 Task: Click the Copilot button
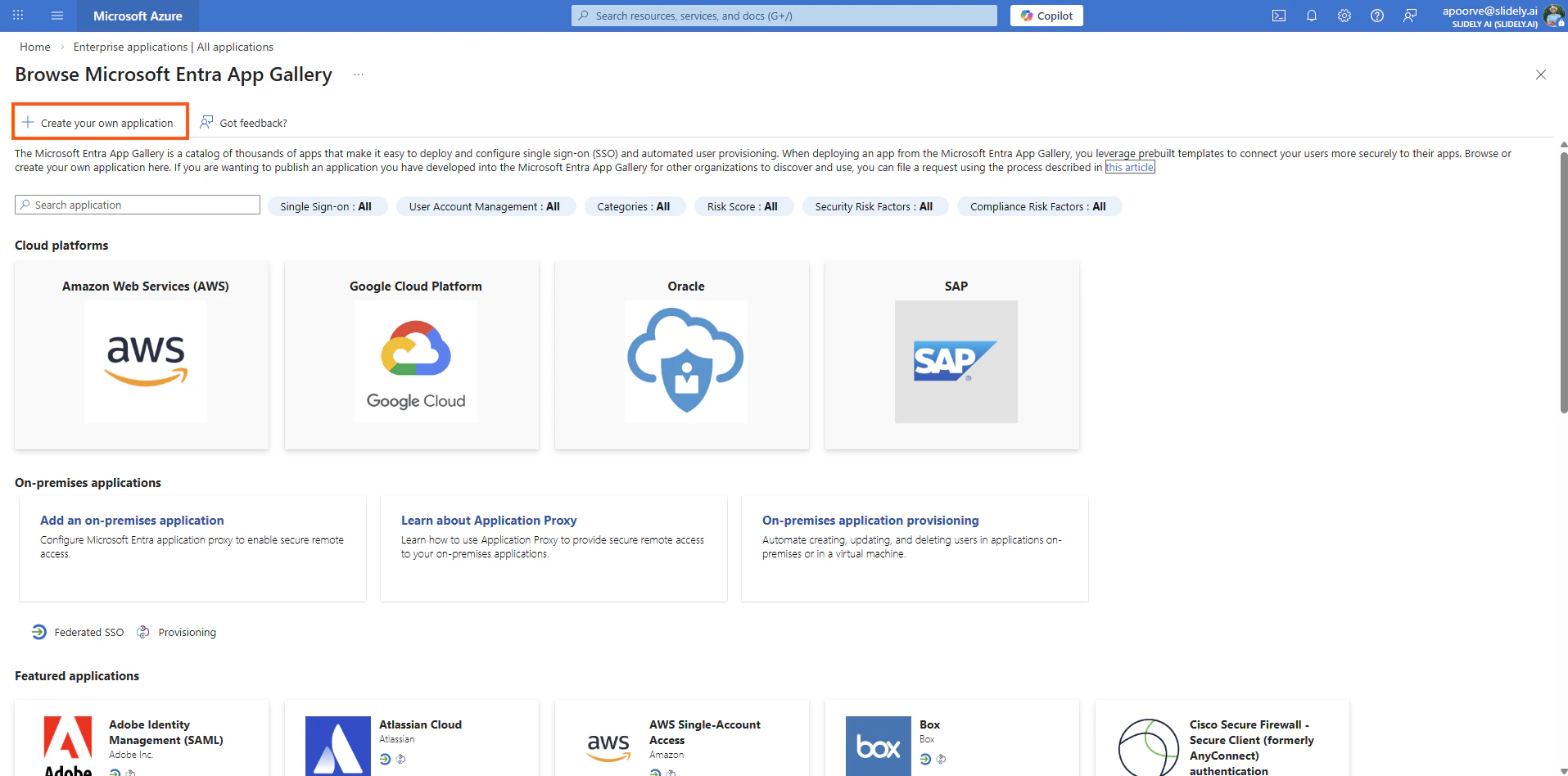pos(1046,16)
